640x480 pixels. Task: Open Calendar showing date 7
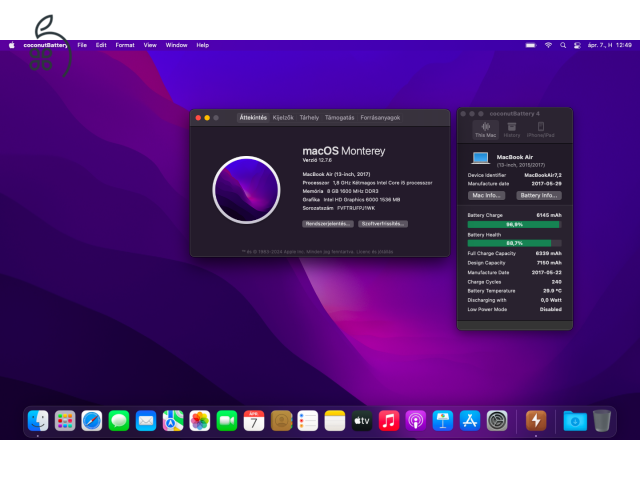click(x=254, y=421)
